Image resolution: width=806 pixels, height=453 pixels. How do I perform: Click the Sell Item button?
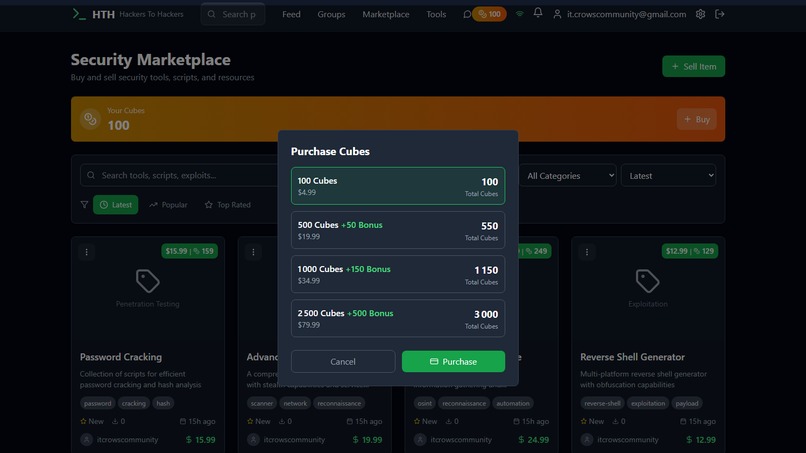point(693,66)
